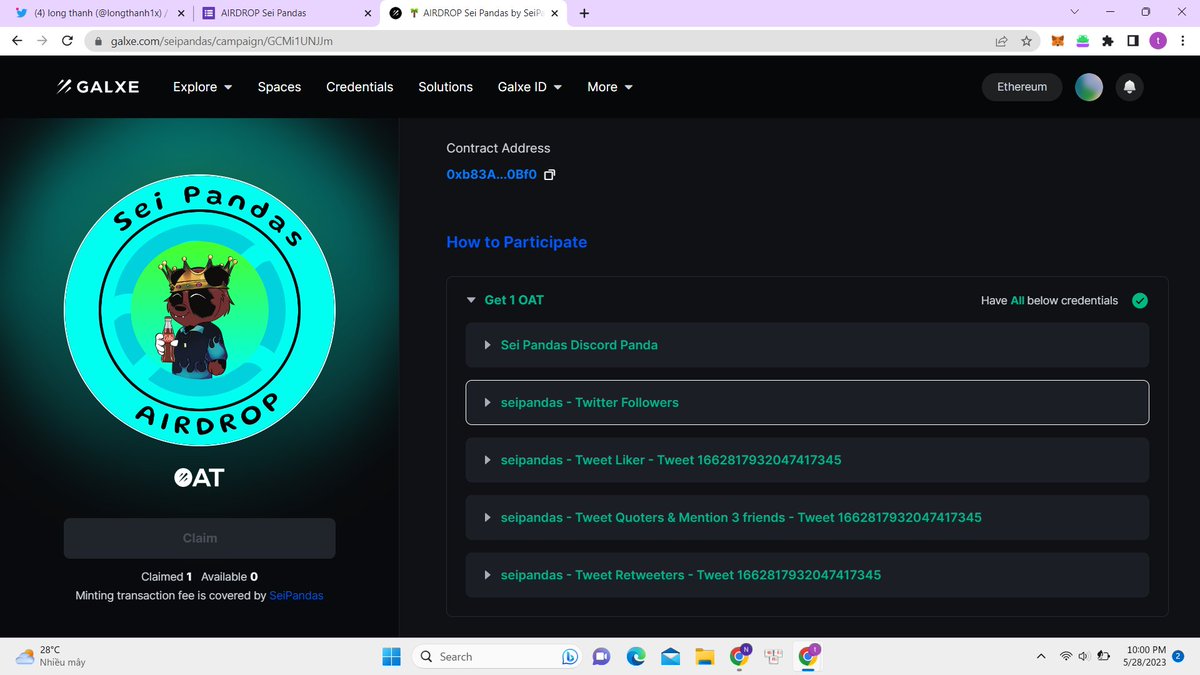The height and width of the screenshot is (675, 1200).
Task: Open the notification count badge
Action: click(x=1178, y=656)
